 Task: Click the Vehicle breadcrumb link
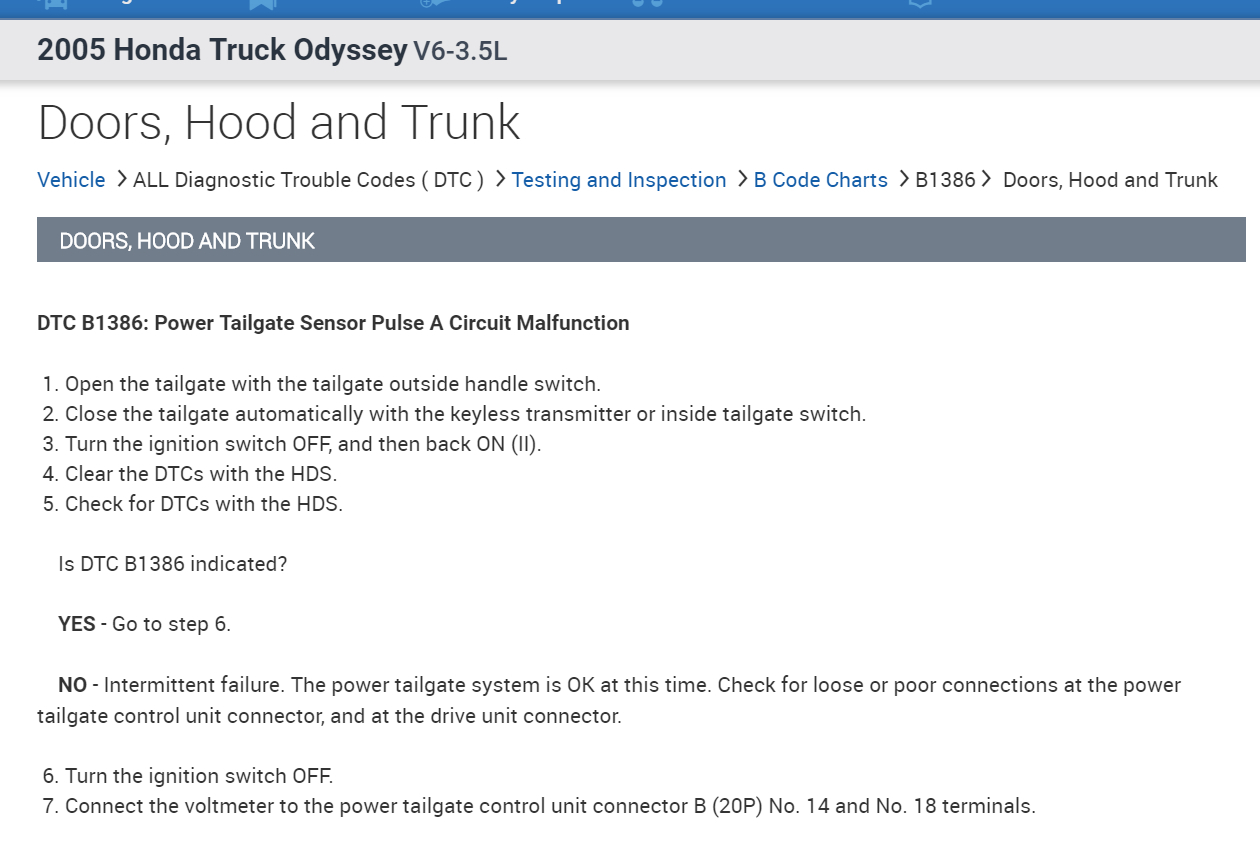point(71,180)
